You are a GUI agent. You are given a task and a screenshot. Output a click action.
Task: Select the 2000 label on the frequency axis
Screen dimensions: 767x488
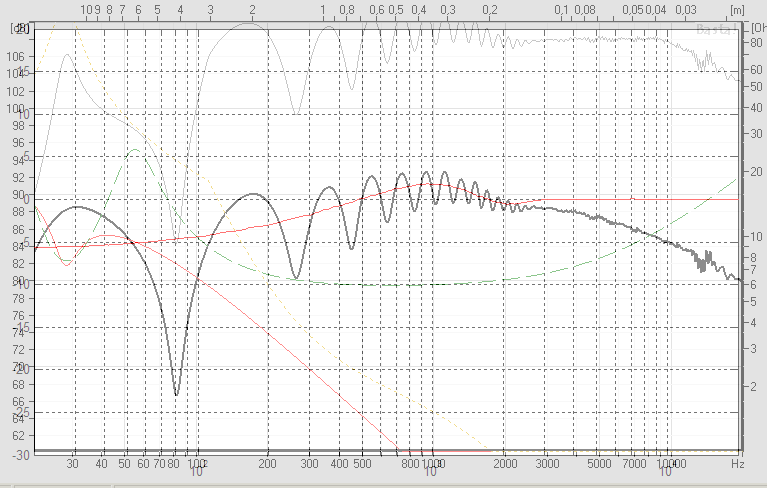coord(505,465)
